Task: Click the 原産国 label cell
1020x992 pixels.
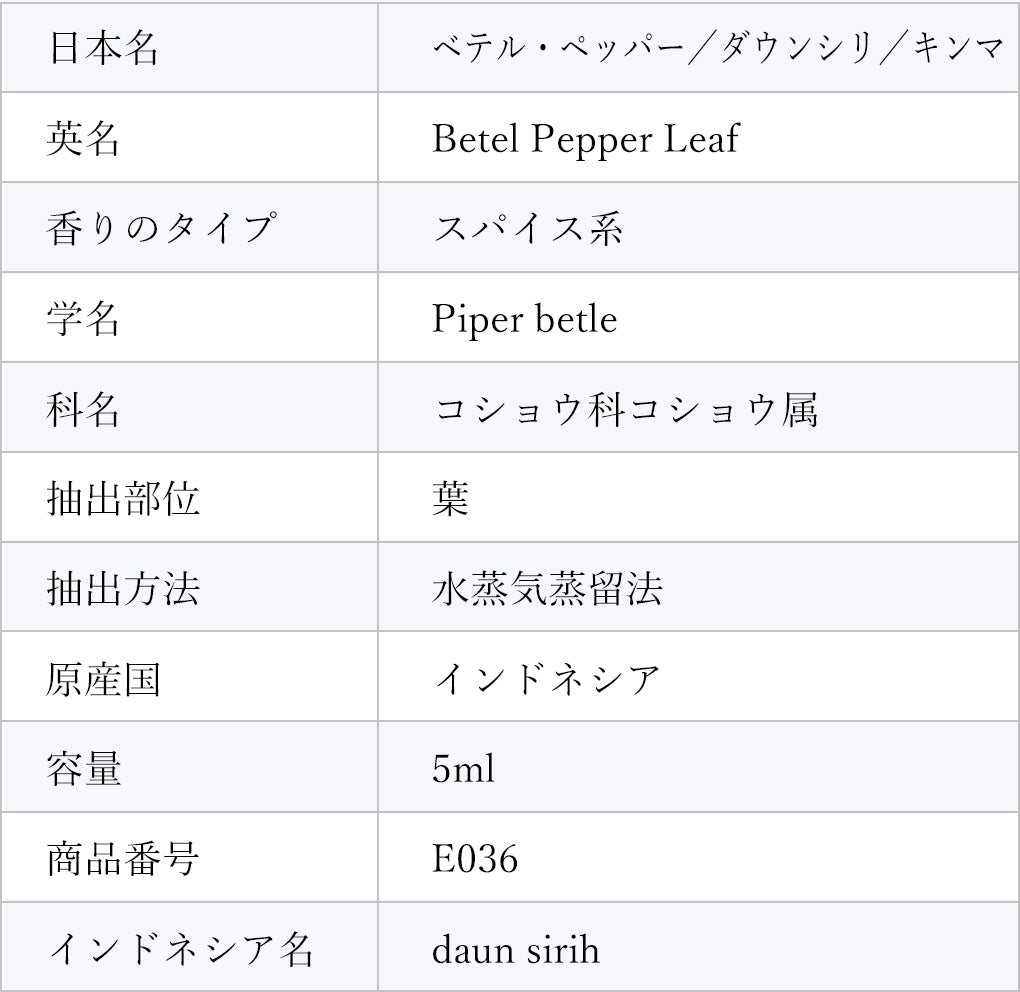Action: pos(103,678)
